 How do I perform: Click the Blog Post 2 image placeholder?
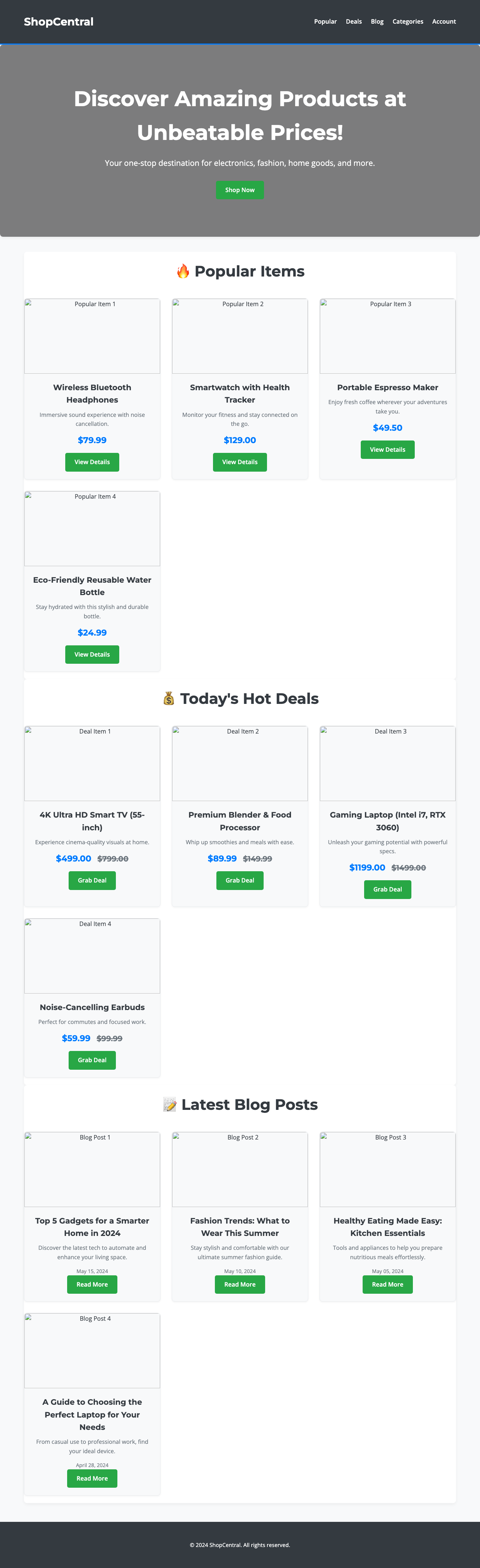click(240, 1169)
